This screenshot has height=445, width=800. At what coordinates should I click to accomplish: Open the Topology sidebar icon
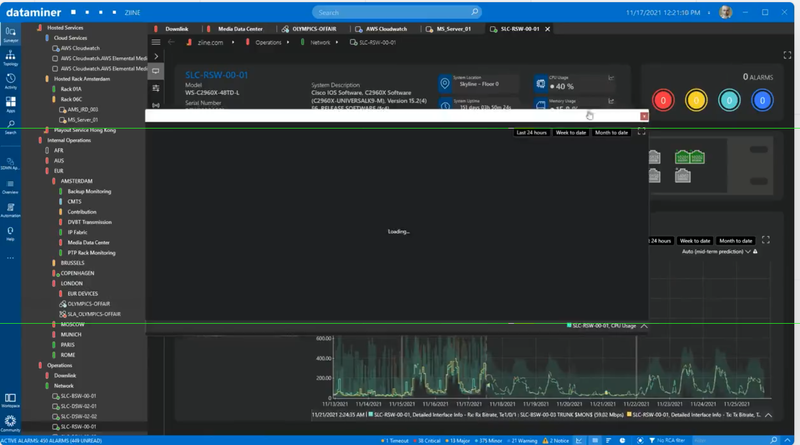pos(10,58)
